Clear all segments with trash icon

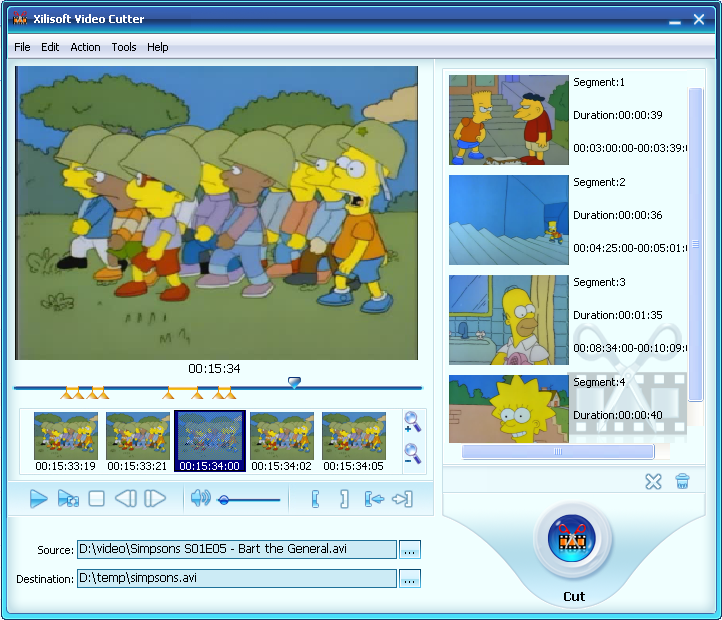(682, 481)
